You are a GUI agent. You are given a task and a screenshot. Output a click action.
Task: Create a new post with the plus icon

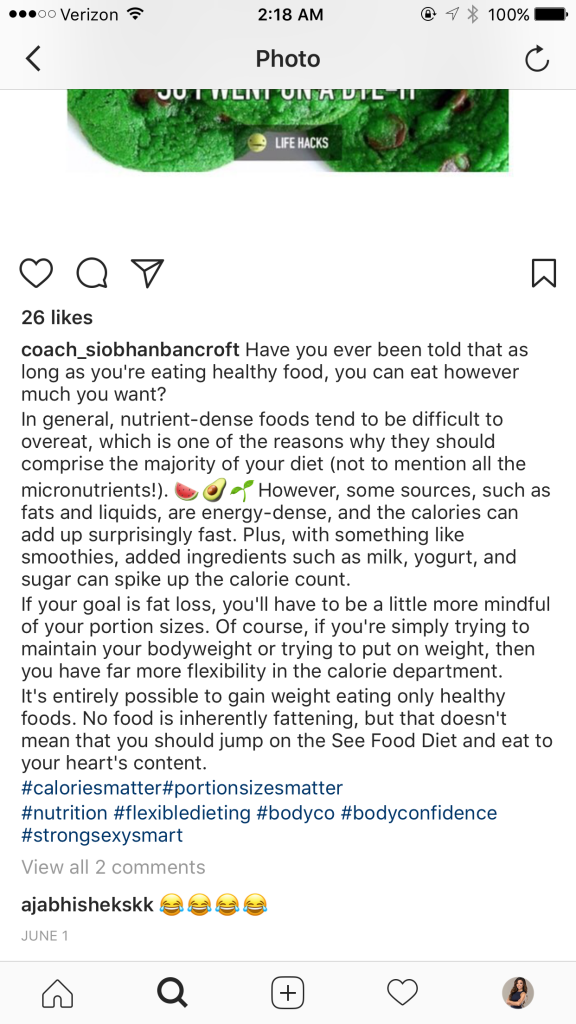[287, 993]
